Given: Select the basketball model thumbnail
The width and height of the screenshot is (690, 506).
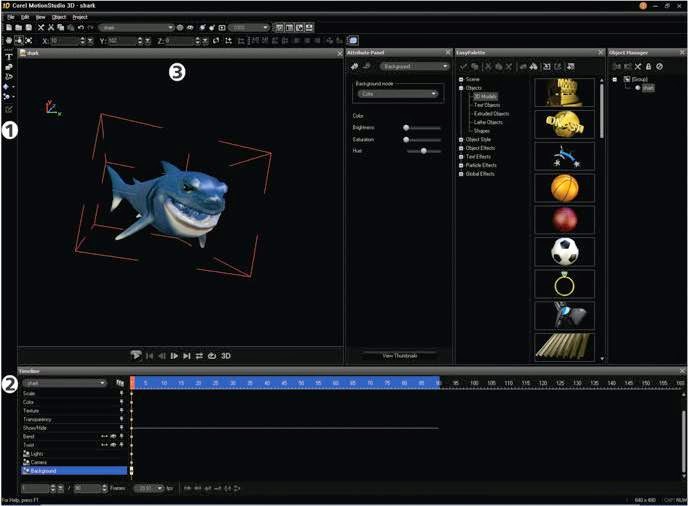Looking at the screenshot, I should coord(565,188).
